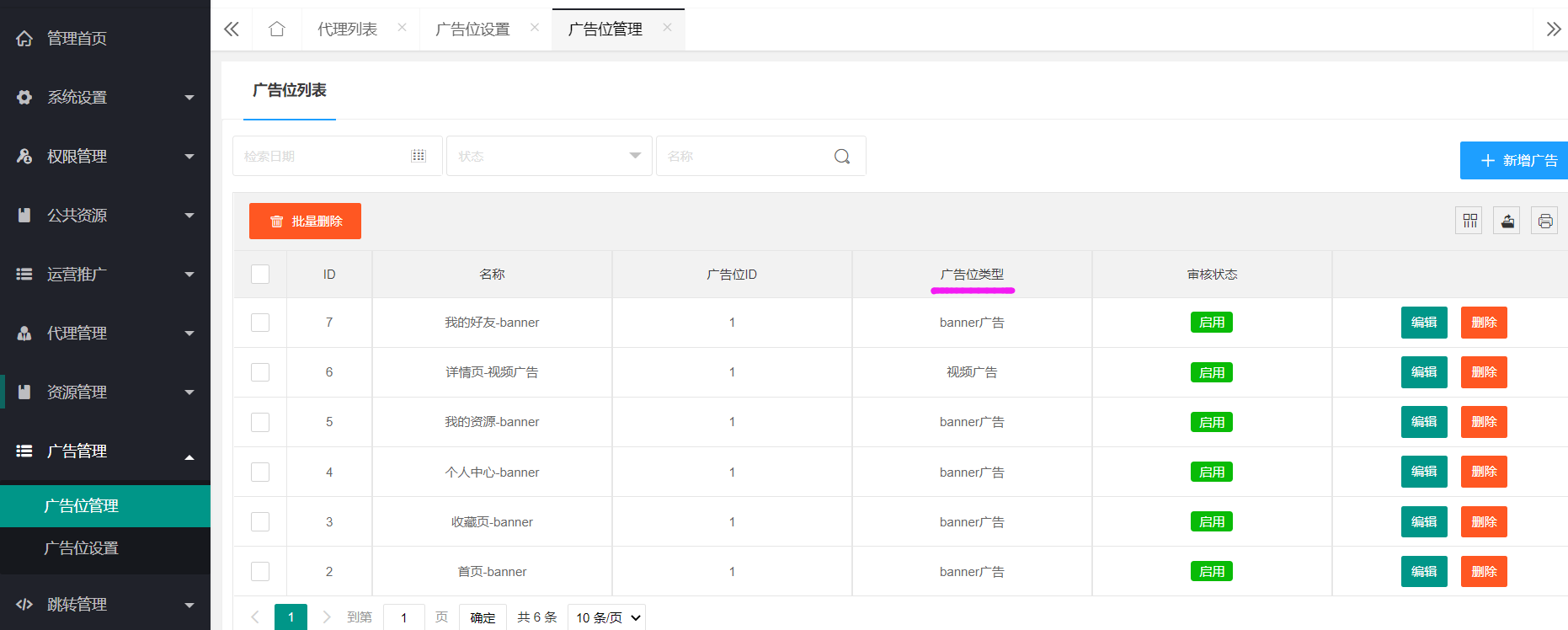Click 删除 for 我的资源-banner
The width and height of the screenshot is (1568, 630).
click(x=1484, y=422)
